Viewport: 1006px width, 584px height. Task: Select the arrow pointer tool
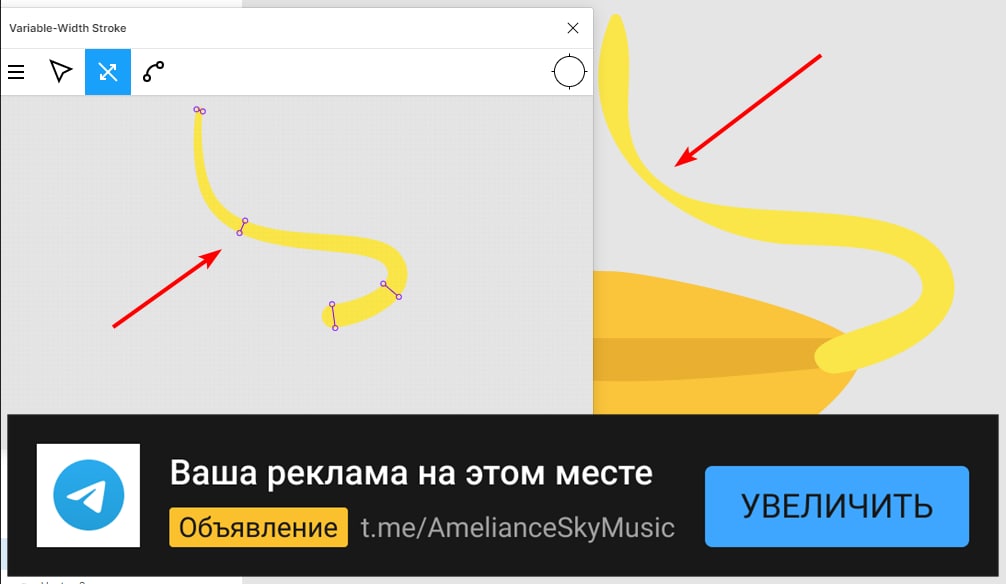(61, 71)
